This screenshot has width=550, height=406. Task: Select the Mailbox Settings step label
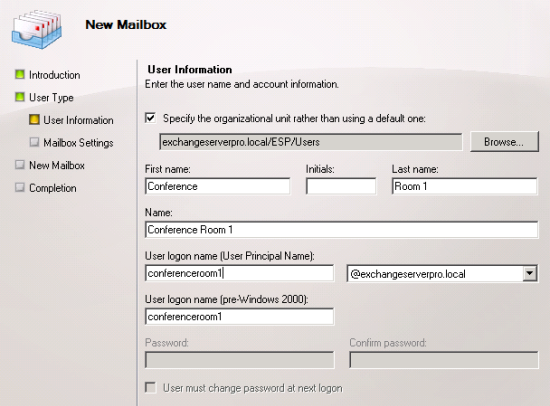pos(79,143)
